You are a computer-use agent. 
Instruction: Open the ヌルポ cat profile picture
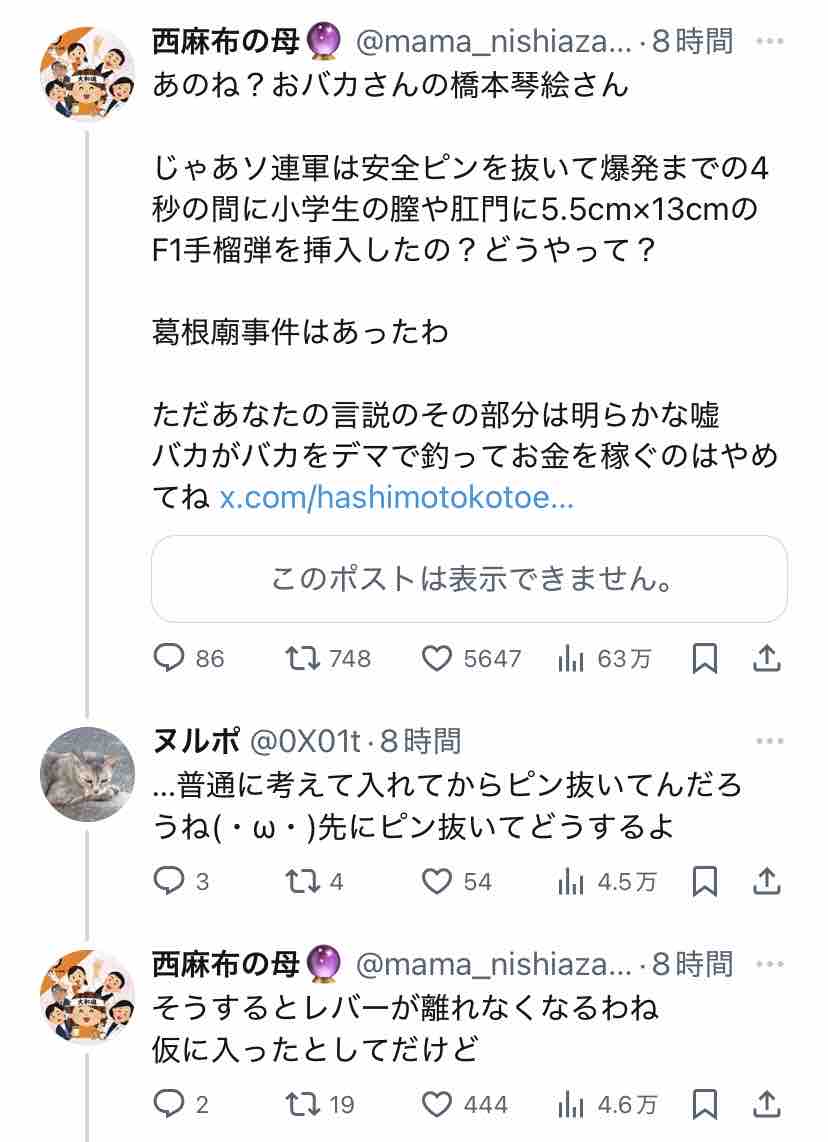click(87, 774)
